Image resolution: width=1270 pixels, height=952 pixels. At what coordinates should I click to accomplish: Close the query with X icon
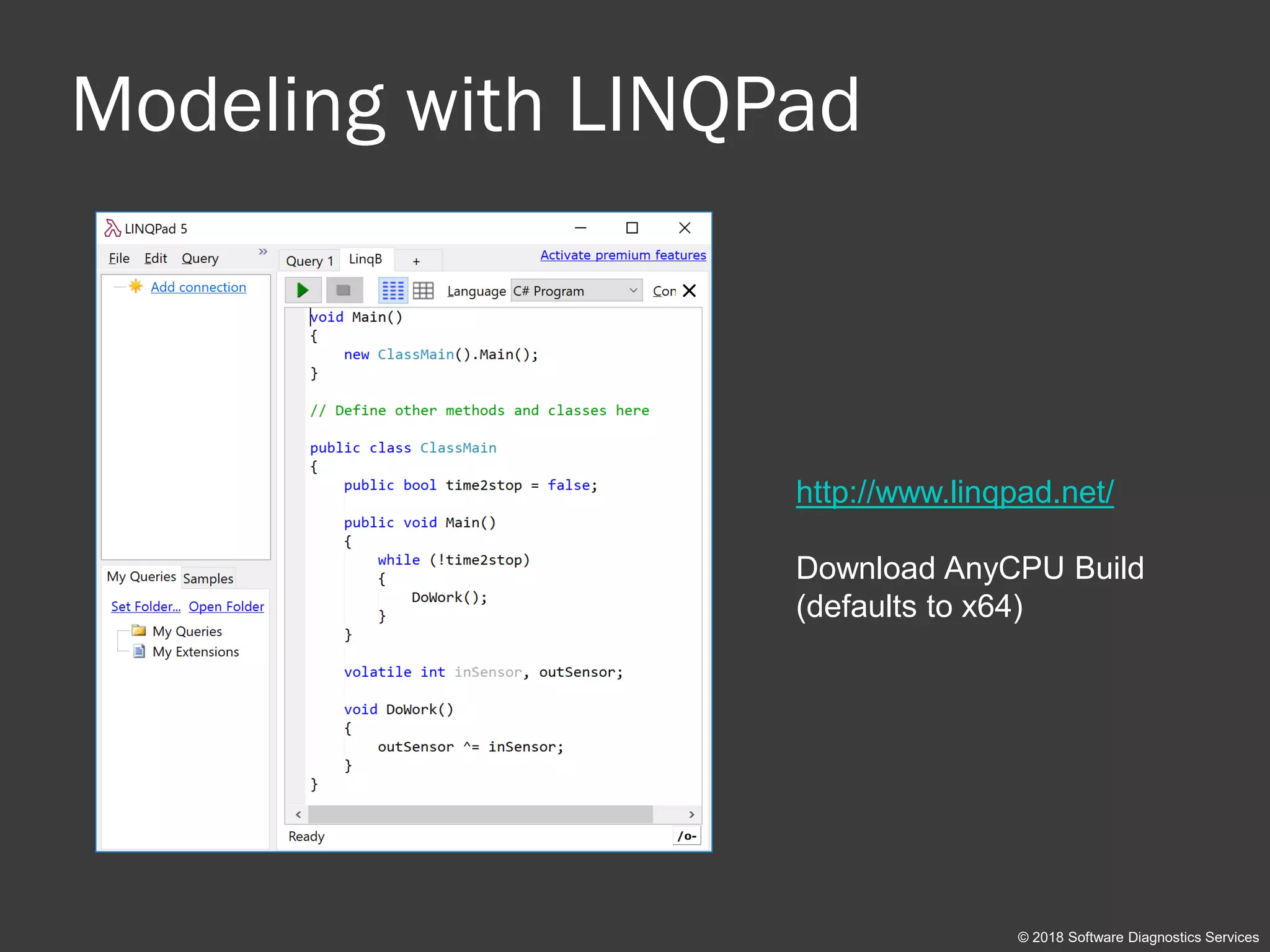pyautogui.click(x=689, y=291)
